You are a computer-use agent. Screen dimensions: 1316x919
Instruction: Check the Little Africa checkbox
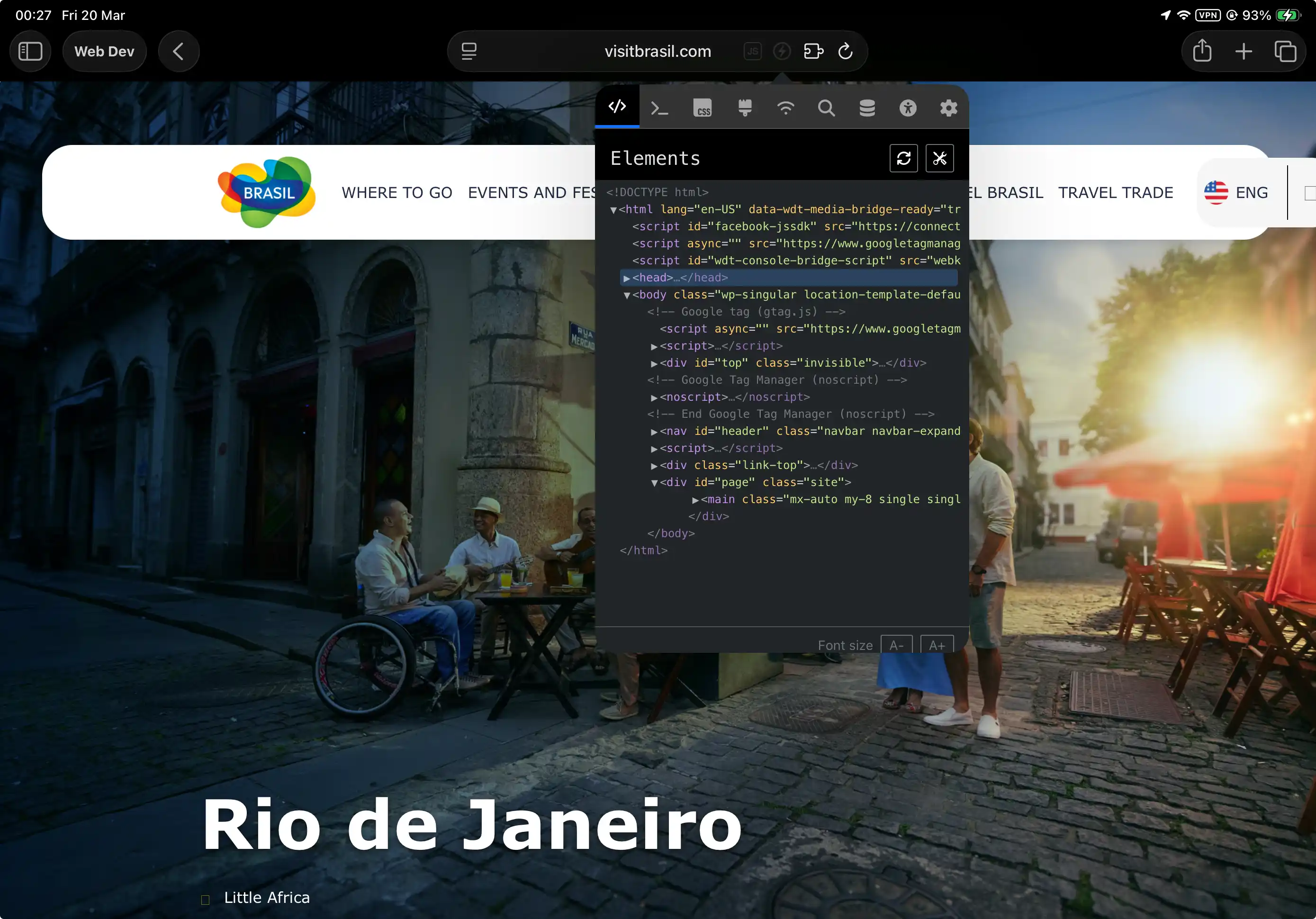pyautogui.click(x=205, y=899)
